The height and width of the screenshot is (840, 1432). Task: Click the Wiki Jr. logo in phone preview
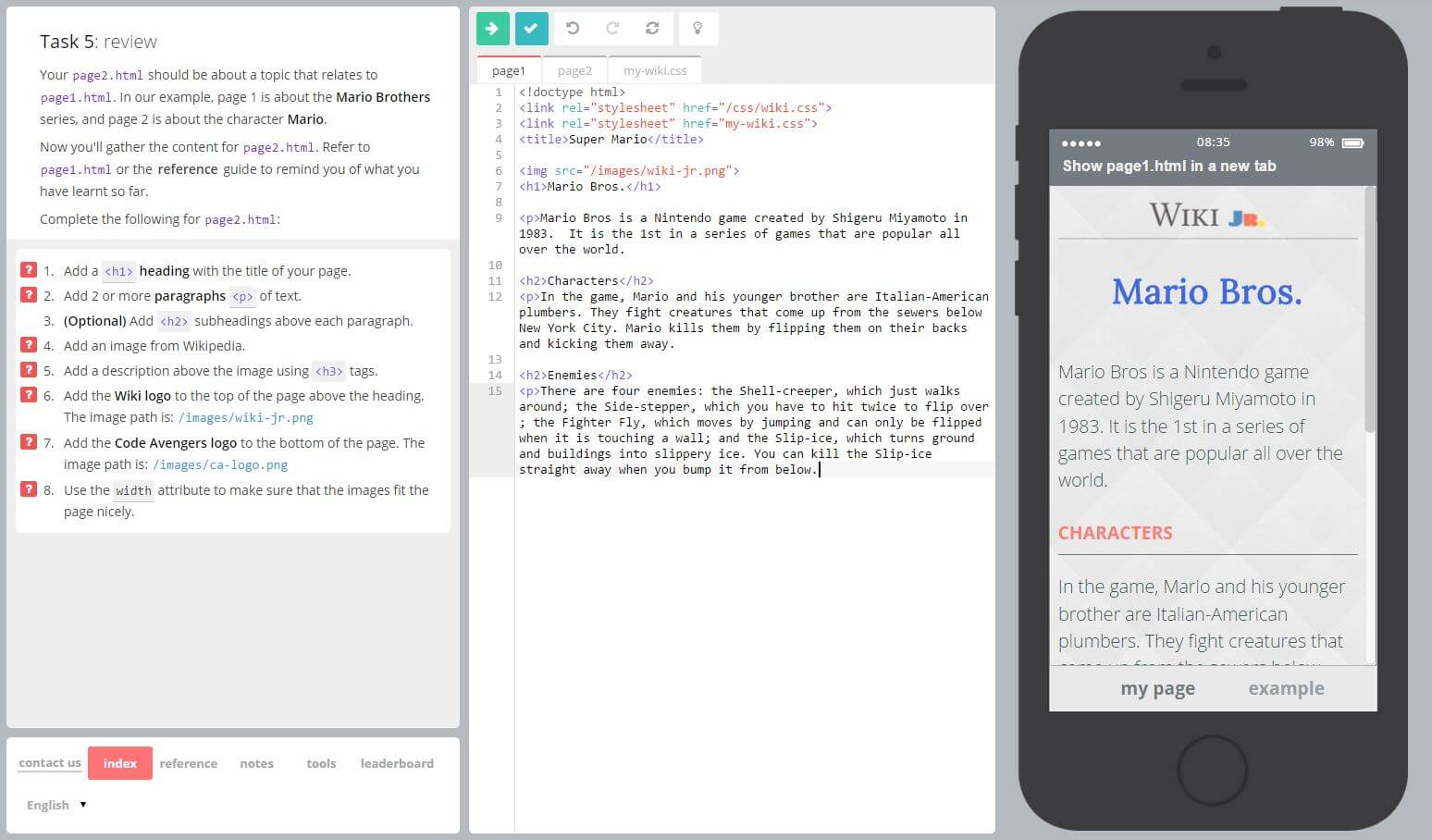(1207, 216)
